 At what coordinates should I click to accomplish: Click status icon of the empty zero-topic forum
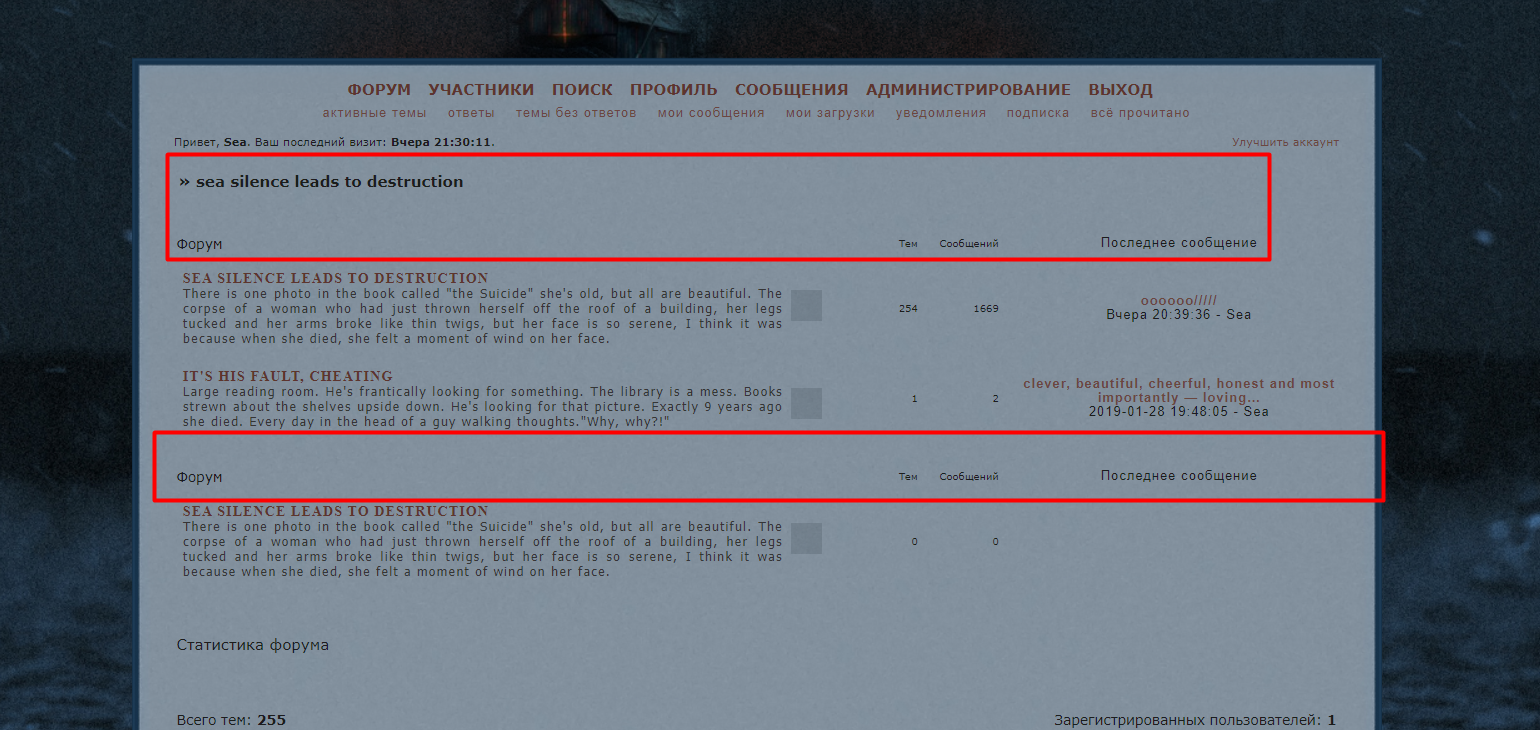click(x=806, y=538)
